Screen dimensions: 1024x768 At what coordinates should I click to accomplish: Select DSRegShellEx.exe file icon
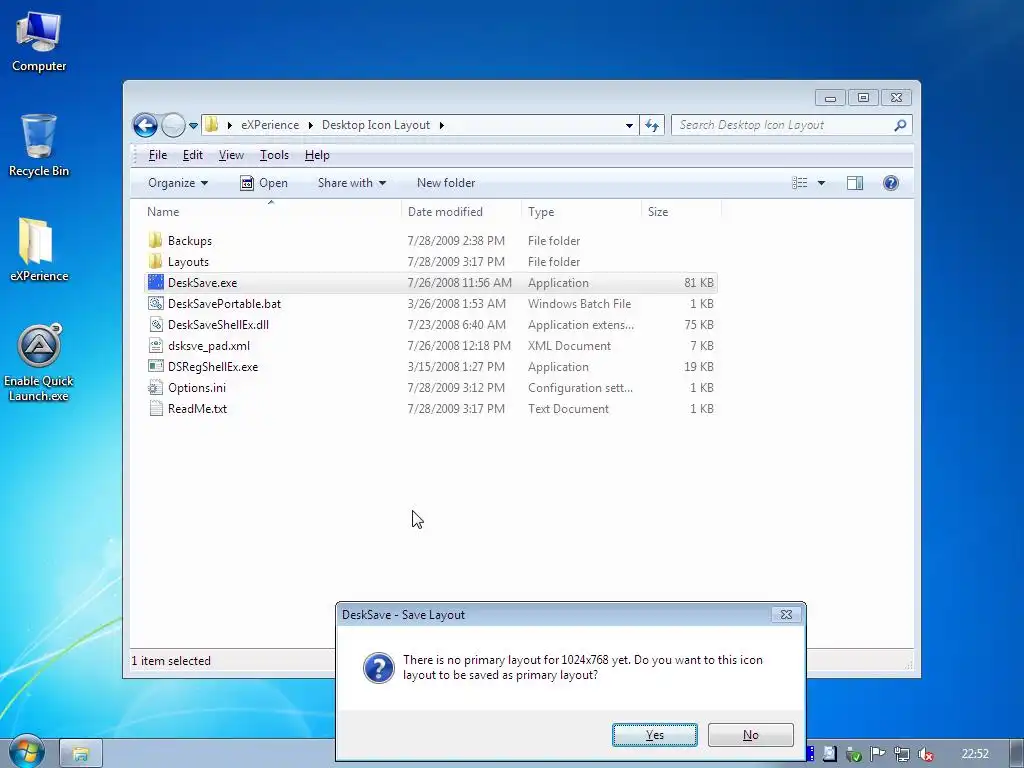[155, 366]
